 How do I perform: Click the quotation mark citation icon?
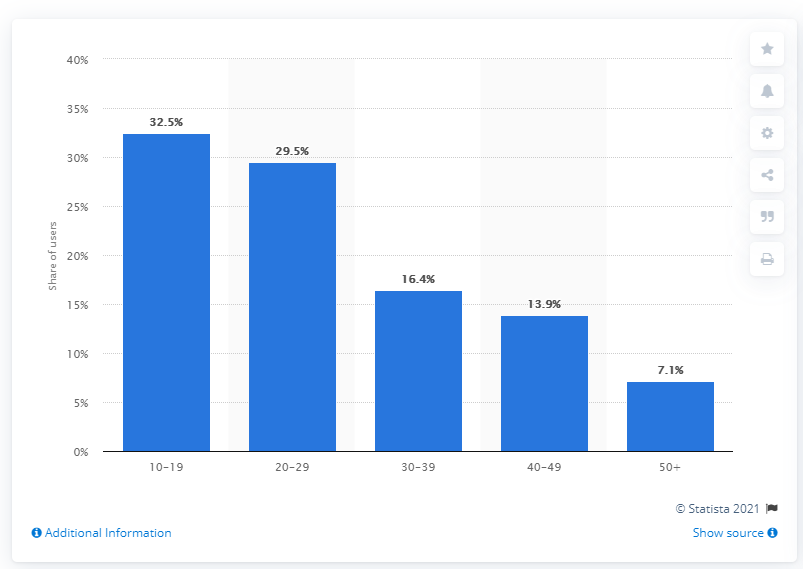pyautogui.click(x=767, y=217)
